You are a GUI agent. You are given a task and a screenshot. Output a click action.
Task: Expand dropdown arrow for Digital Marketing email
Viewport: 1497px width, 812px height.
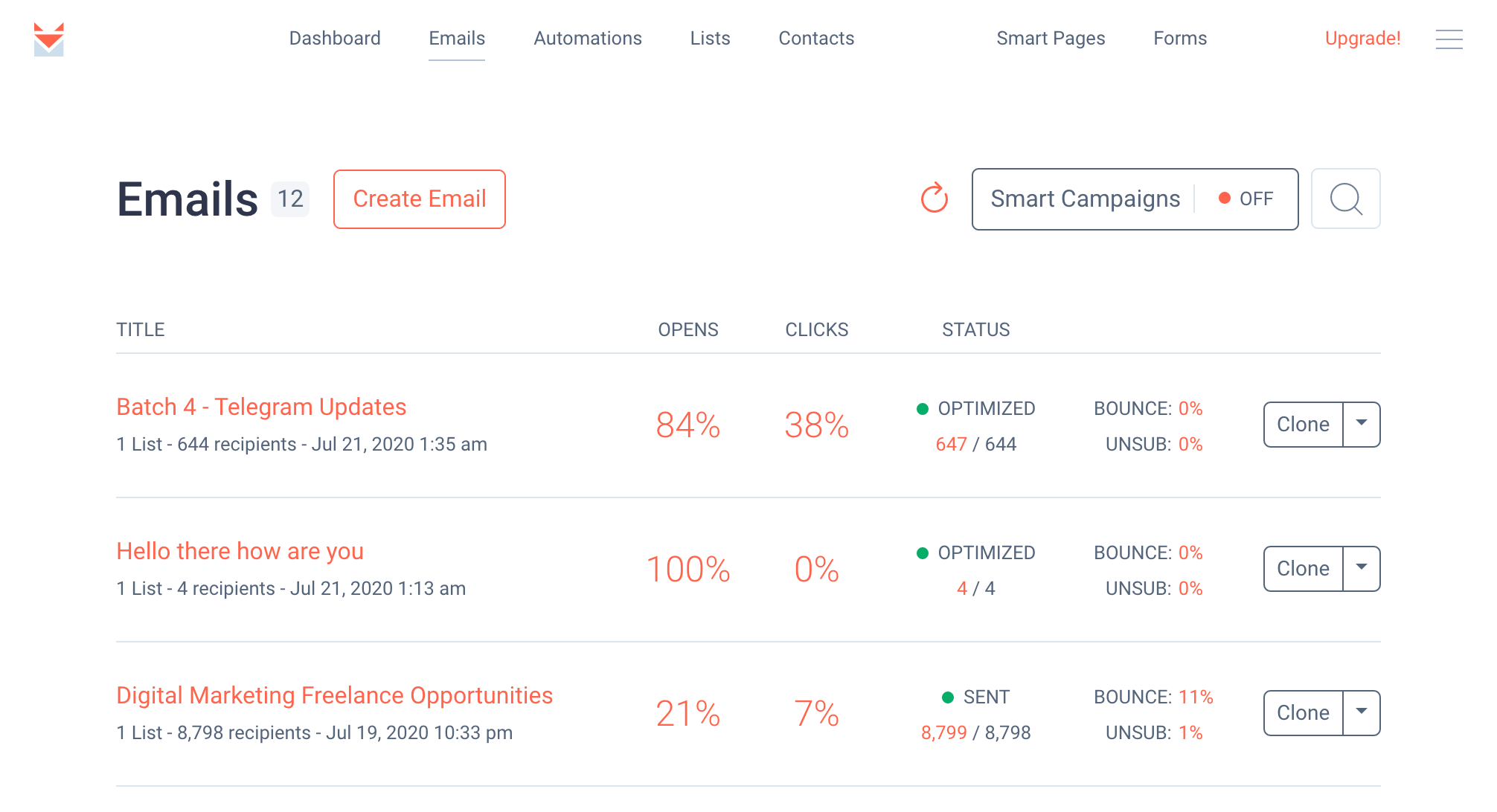[x=1362, y=712]
